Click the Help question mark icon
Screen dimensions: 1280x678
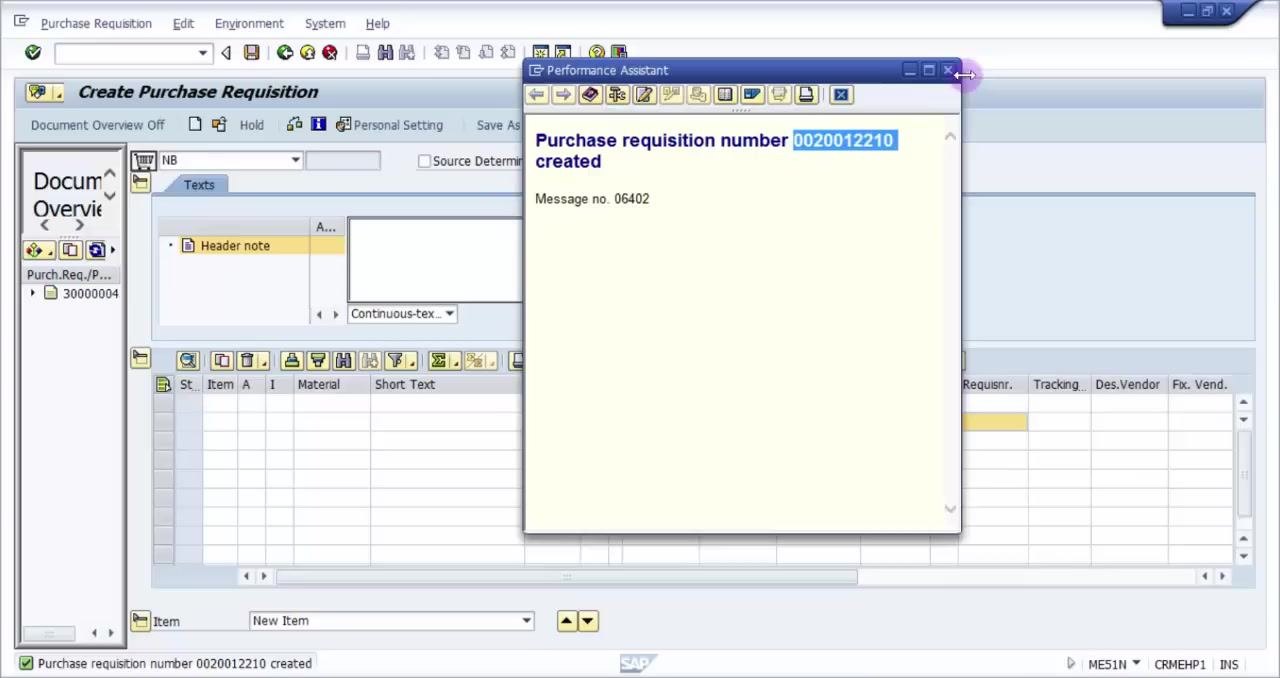pos(597,52)
